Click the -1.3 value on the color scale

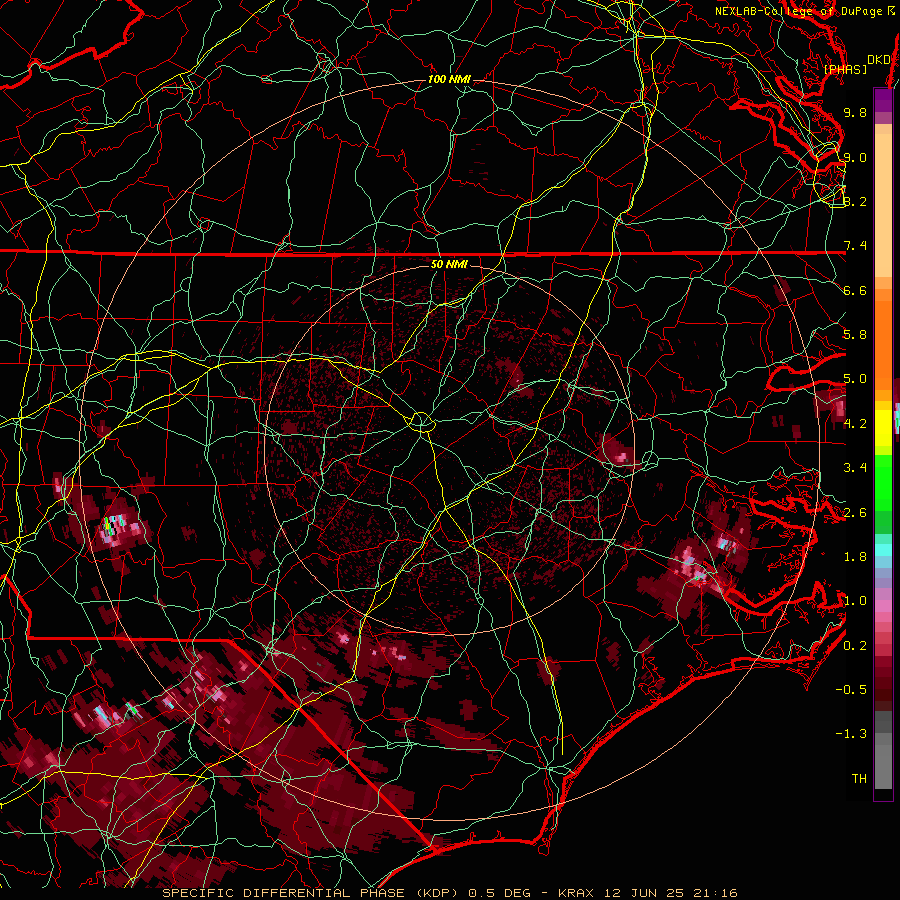[x=851, y=734]
